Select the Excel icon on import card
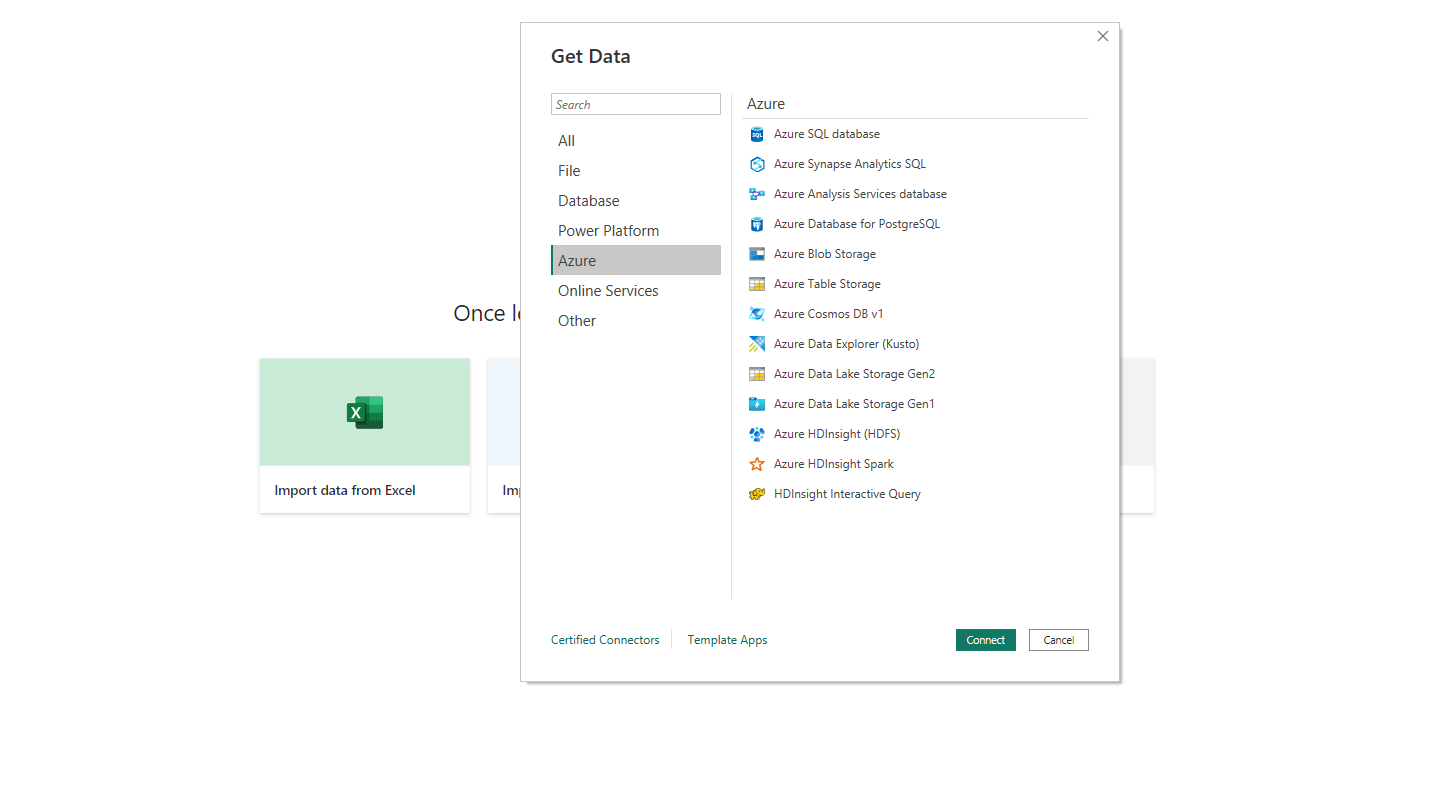 tap(365, 412)
